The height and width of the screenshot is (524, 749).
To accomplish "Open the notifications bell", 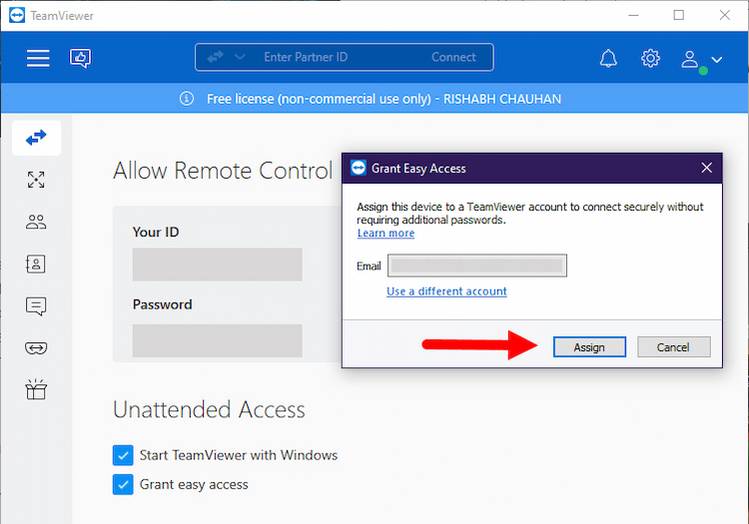I will coord(608,58).
